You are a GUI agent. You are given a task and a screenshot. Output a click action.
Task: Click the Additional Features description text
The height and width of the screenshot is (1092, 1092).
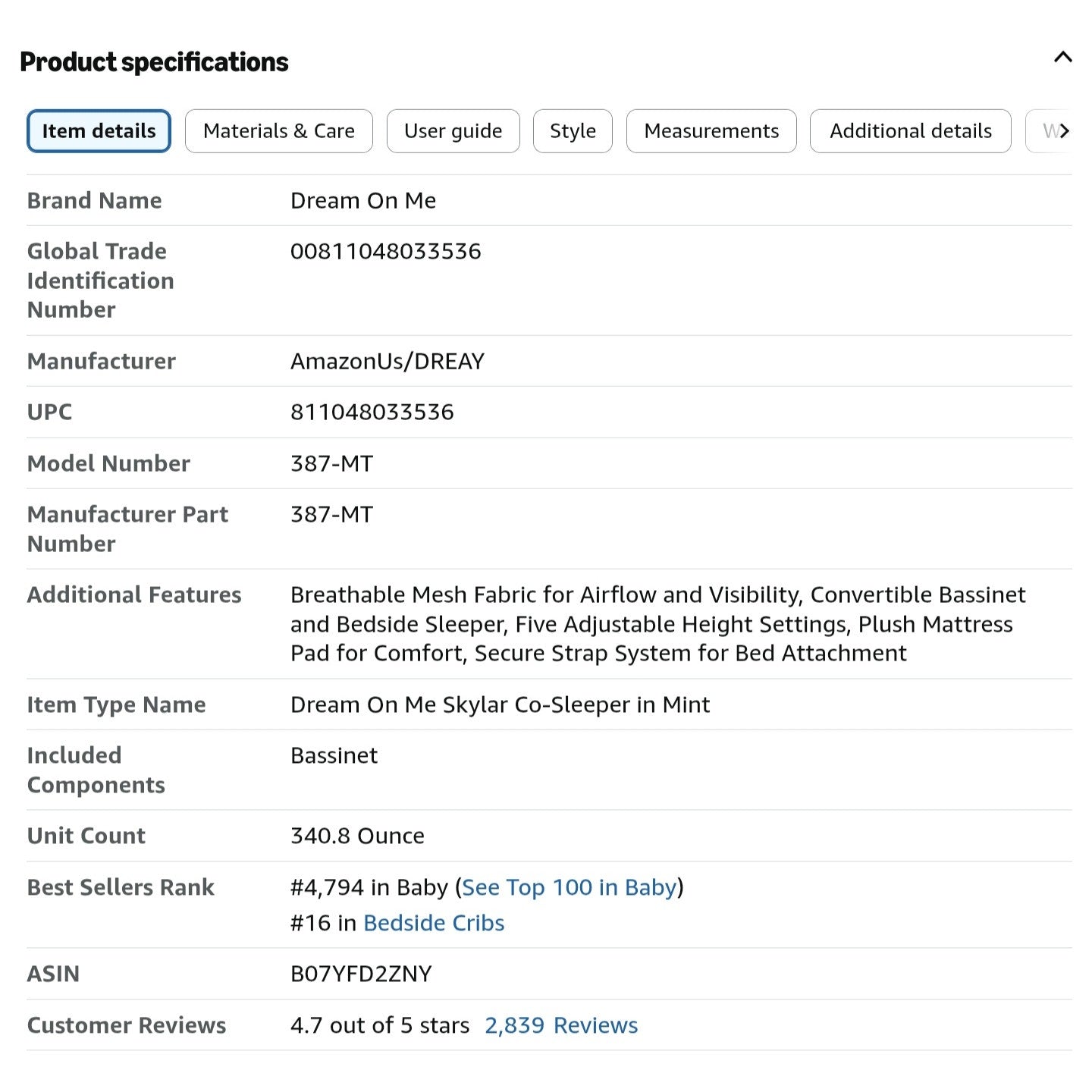click(658, 624)
